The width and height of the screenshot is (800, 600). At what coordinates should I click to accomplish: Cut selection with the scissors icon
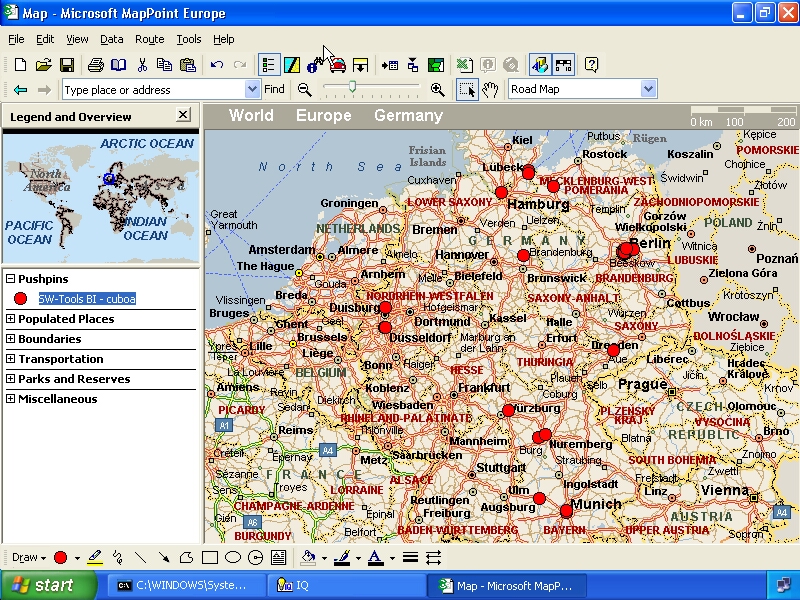pyautogui.click(x=142, y=65)
